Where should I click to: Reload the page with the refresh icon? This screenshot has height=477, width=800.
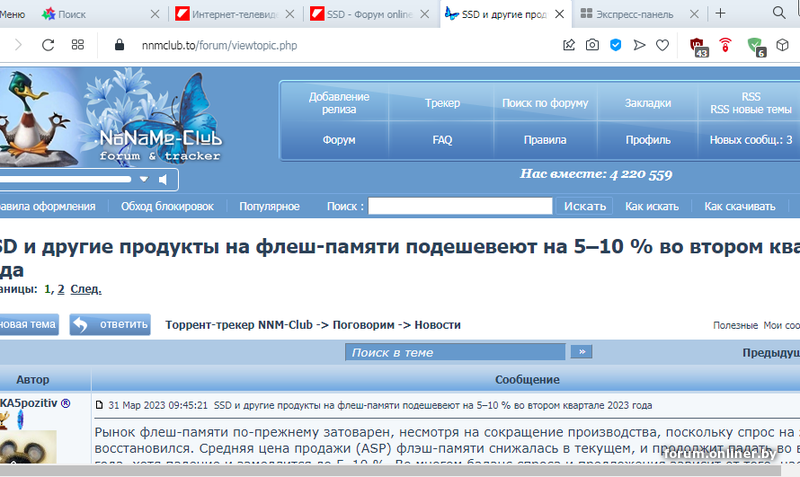point(48,45)
